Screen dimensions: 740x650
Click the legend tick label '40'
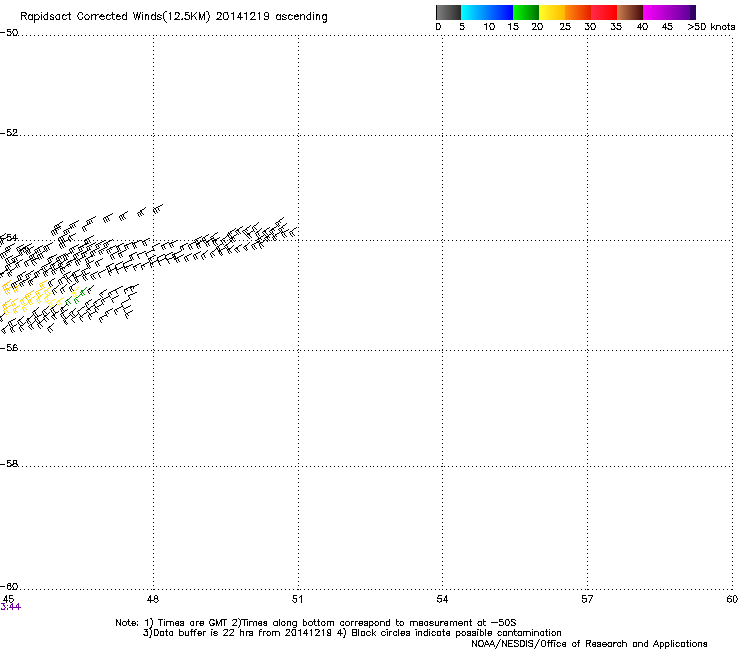[x=642, y=27]
